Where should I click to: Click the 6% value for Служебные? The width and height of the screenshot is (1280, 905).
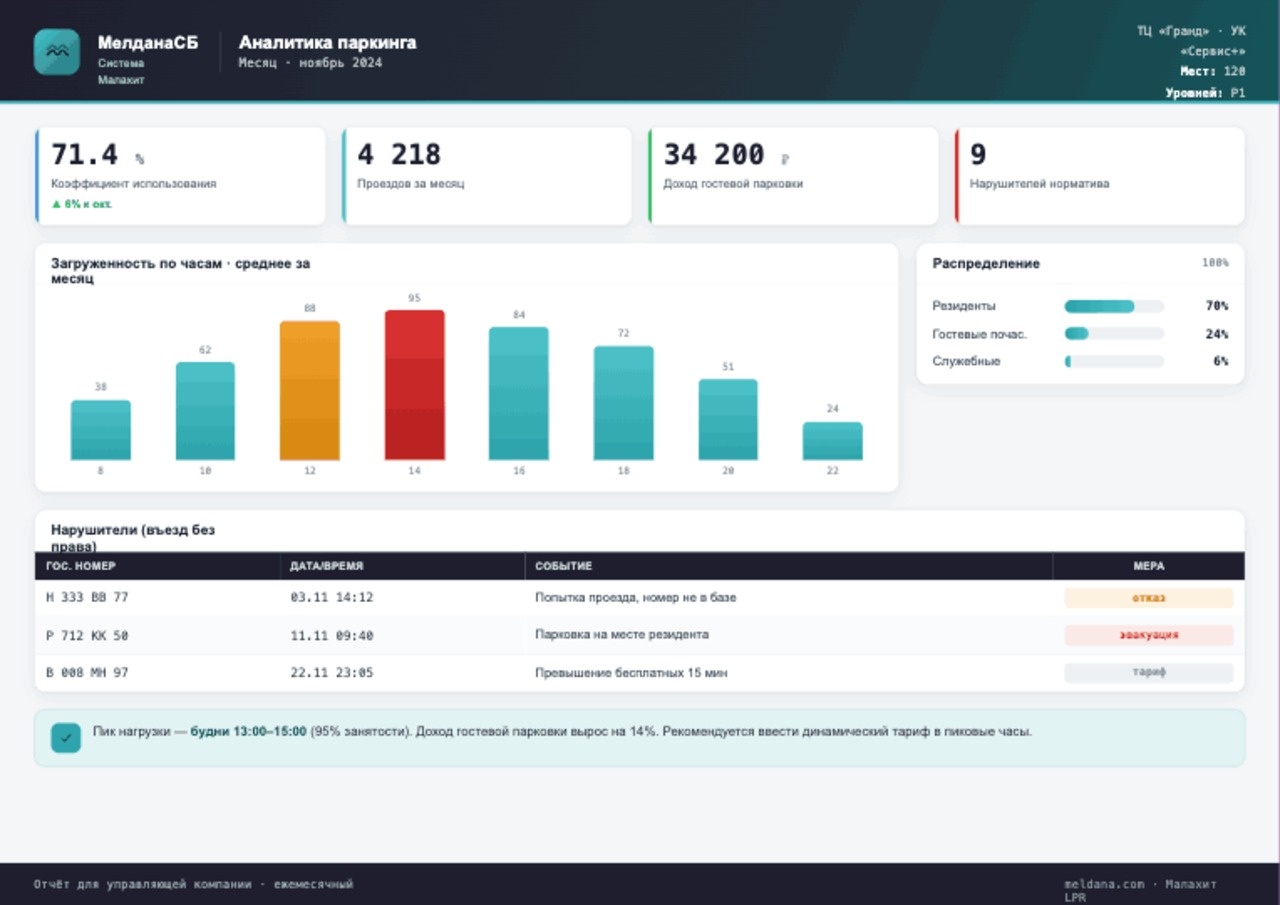coord(1221,361)
